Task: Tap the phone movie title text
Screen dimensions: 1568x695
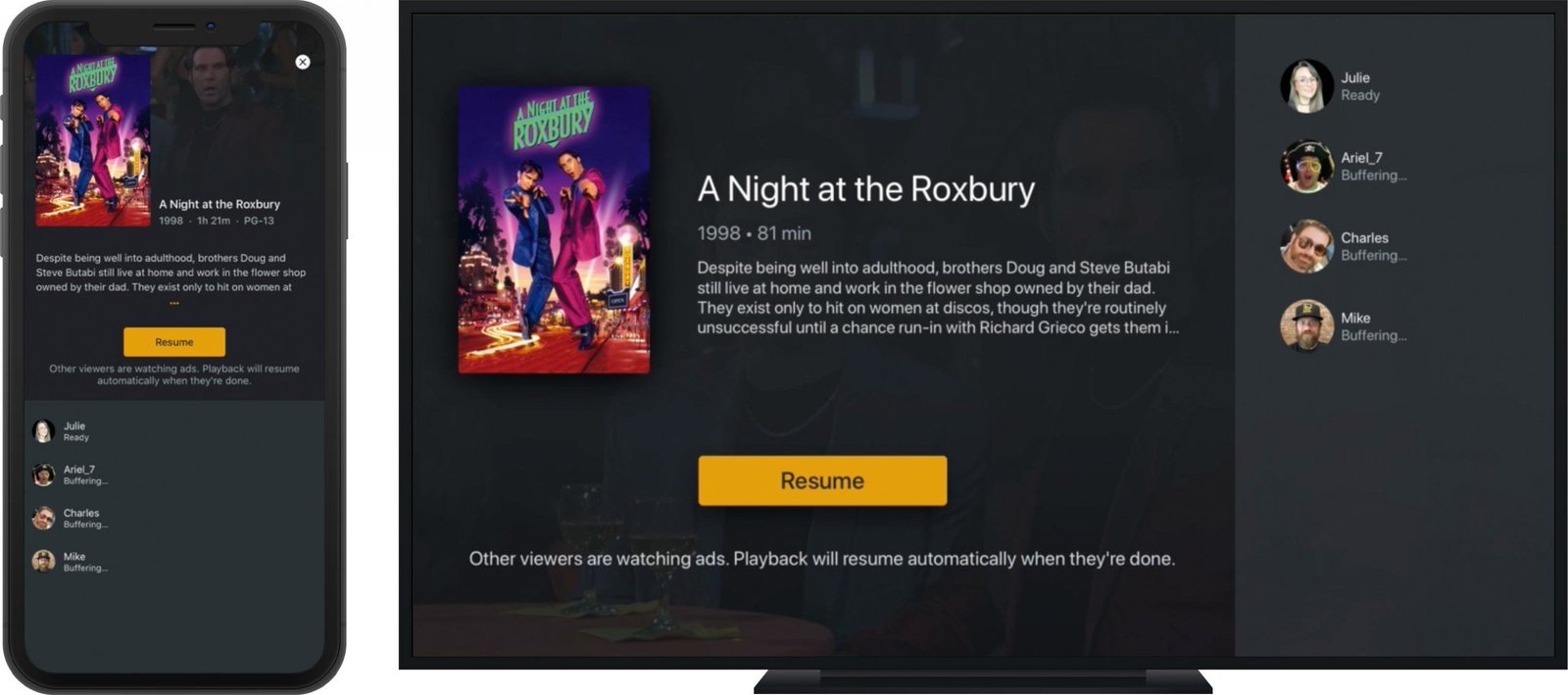Action: [x=220, y=204]
